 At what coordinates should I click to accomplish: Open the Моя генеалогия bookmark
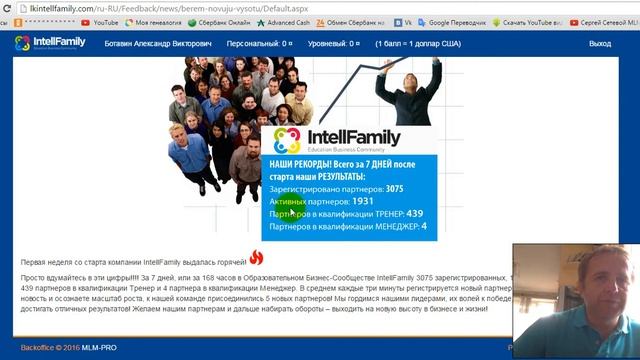(153, 23)
